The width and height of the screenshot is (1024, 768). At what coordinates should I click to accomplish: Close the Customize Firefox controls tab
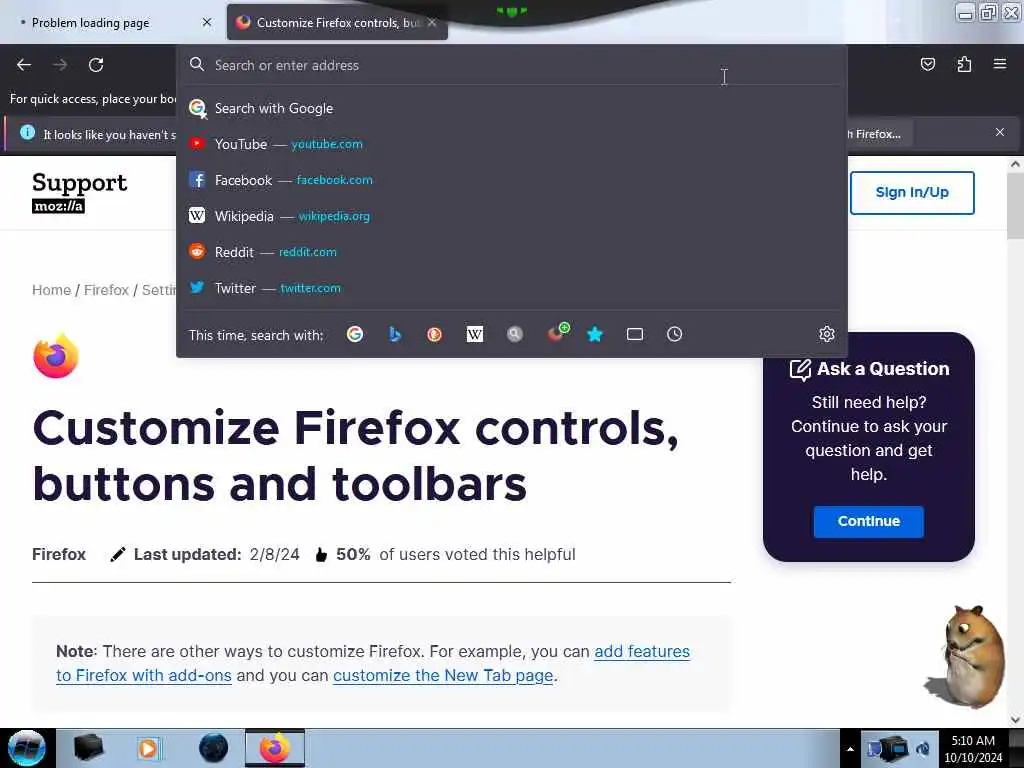[432, 23]
